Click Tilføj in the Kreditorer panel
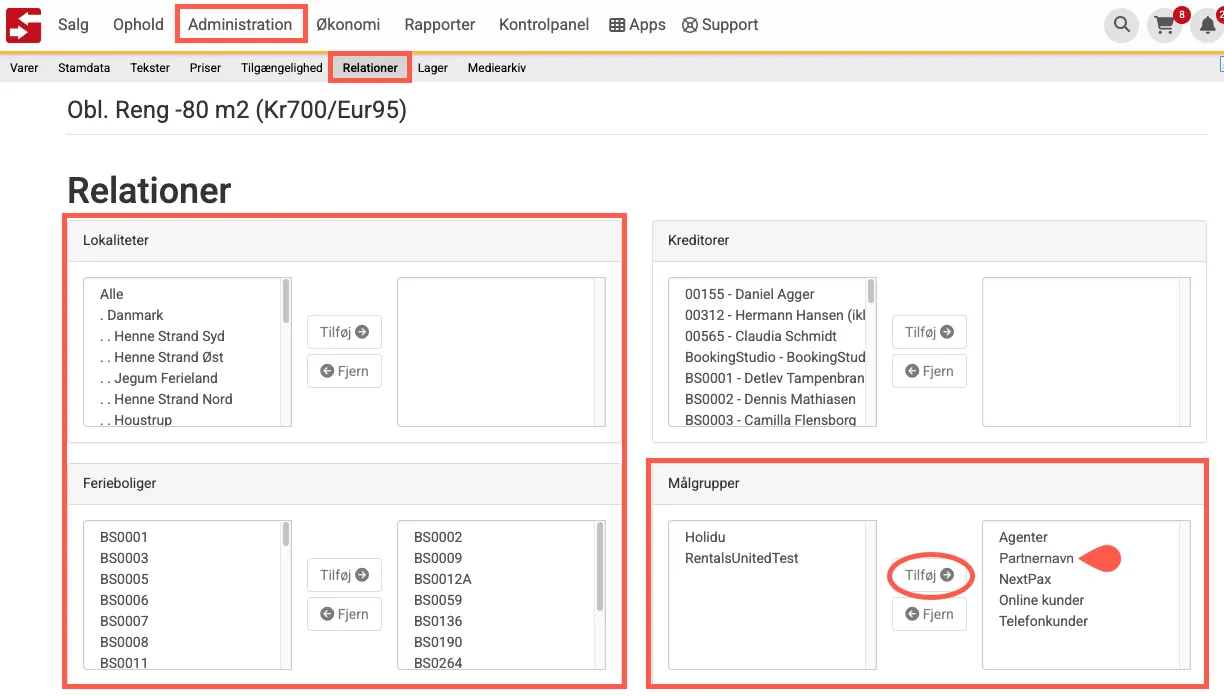The height and width of the screenshot is (696, 1224). point(929,332)
